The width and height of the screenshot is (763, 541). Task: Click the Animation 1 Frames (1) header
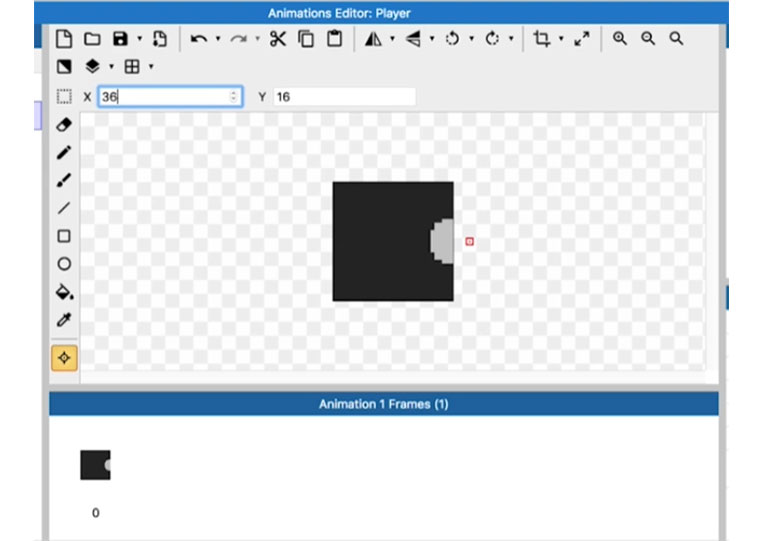click(383, 404)
